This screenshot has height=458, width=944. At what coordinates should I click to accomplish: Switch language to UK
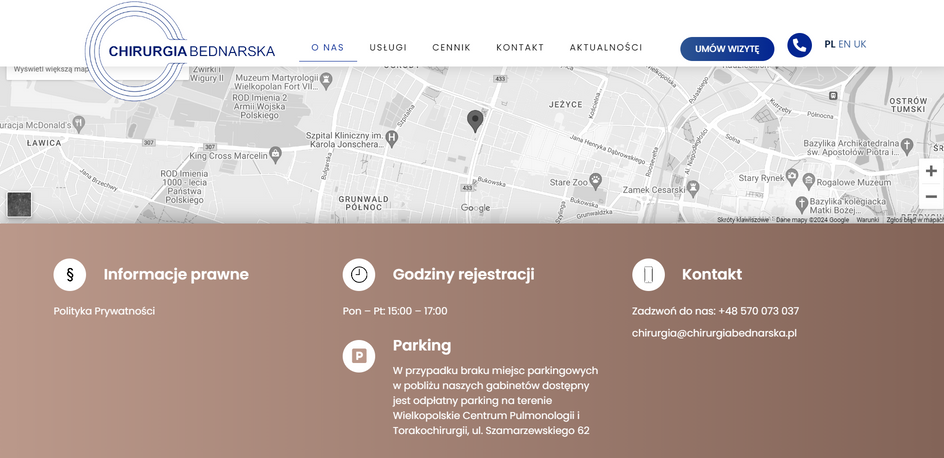pyautogui.click(x=860, y=44)
